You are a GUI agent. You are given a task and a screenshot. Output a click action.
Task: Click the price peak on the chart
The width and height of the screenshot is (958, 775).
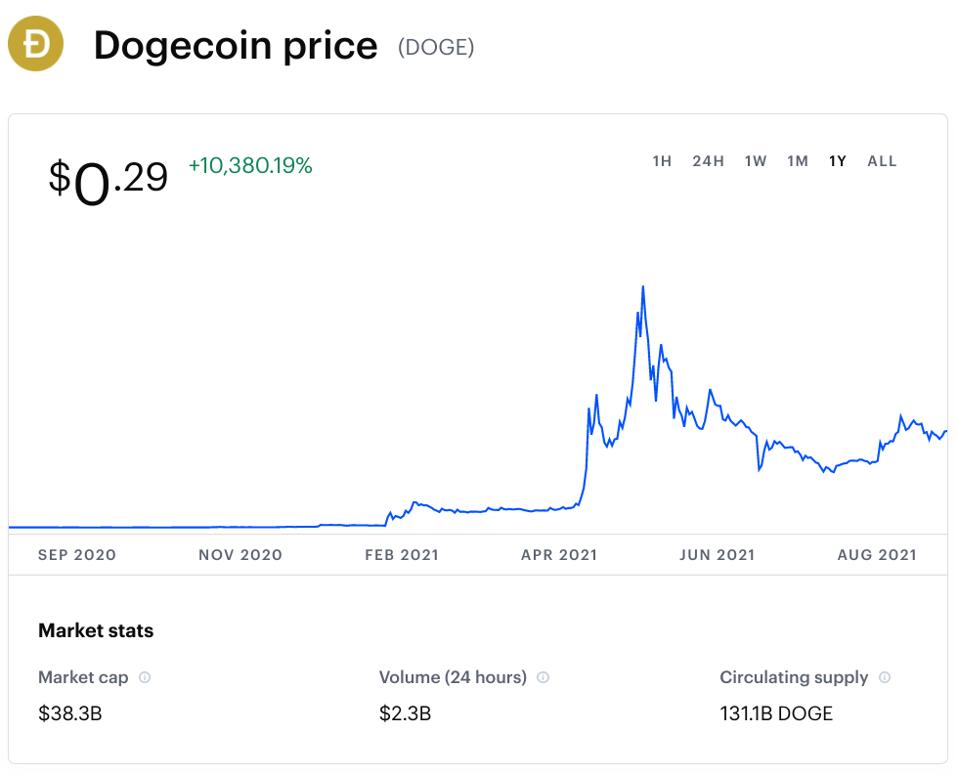643,287
